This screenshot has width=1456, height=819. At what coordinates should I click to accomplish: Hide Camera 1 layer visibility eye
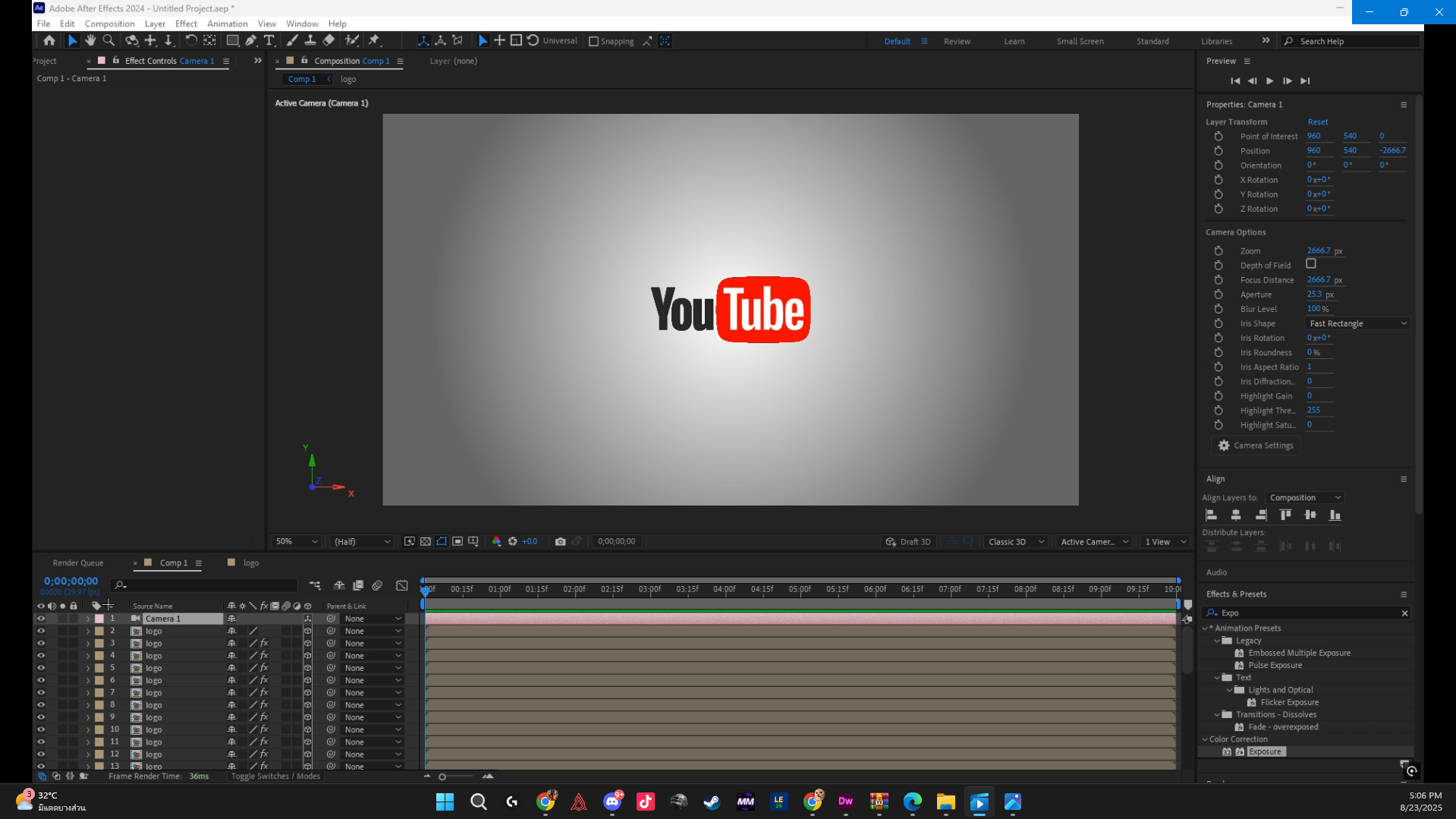(x=41, y=619)
